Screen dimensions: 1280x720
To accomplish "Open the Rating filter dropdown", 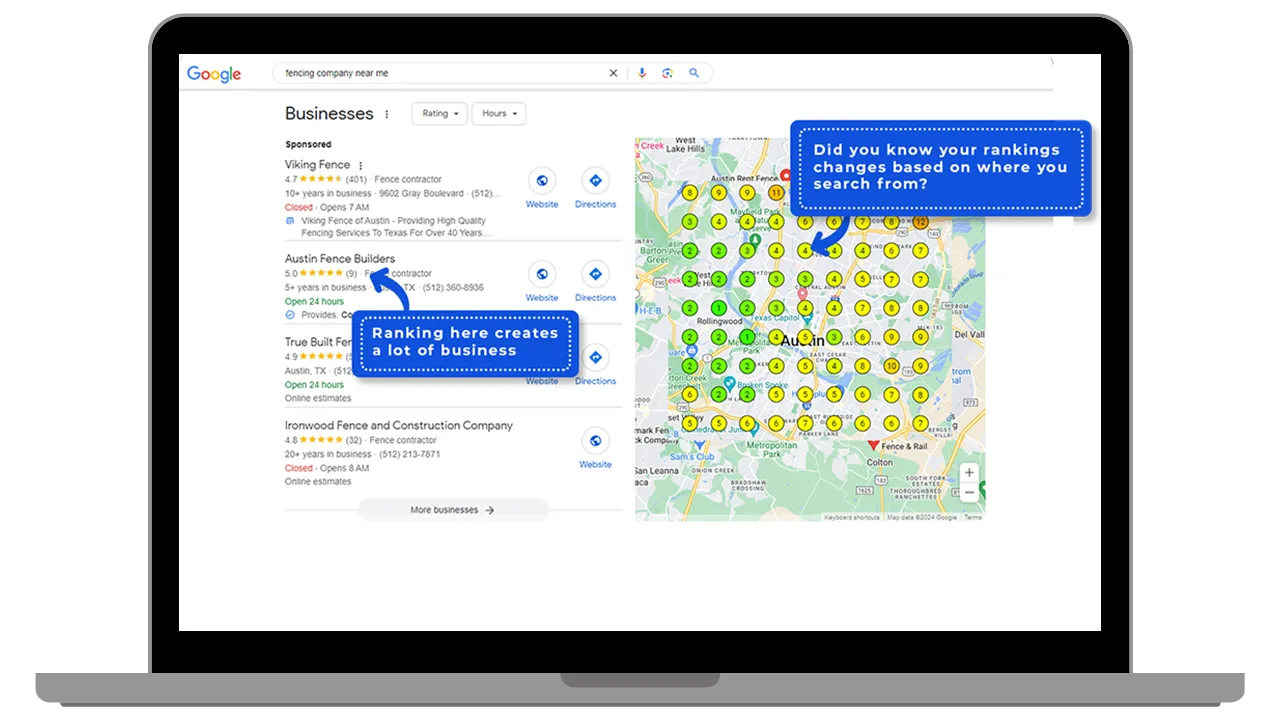I will point(440,113).
